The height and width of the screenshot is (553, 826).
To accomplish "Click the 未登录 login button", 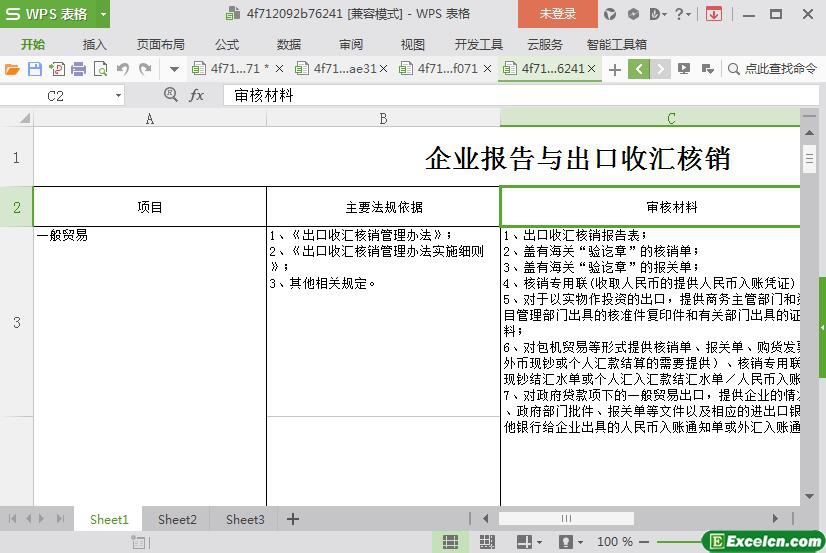I will tap(557, 14).
